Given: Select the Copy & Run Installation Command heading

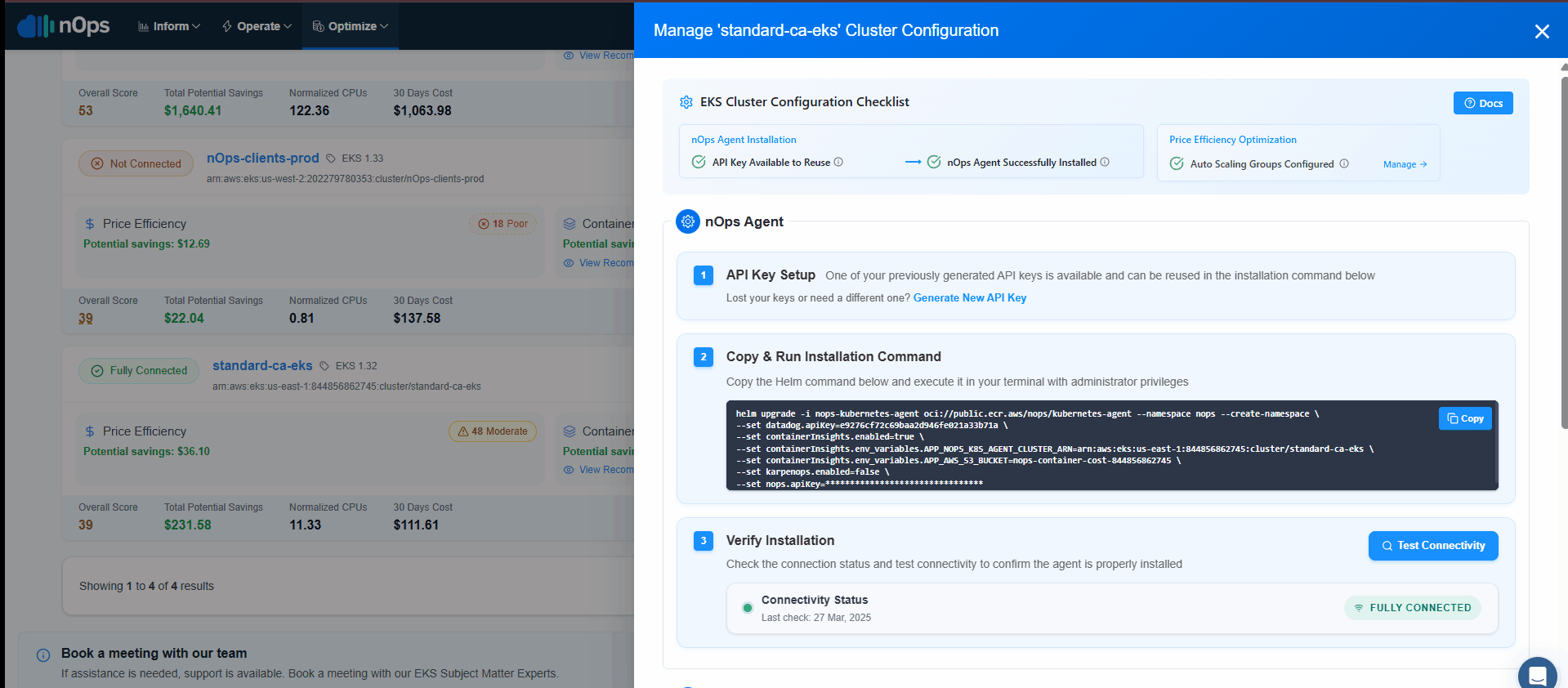Looking at the screenshot, I should [x=833, y=356].
